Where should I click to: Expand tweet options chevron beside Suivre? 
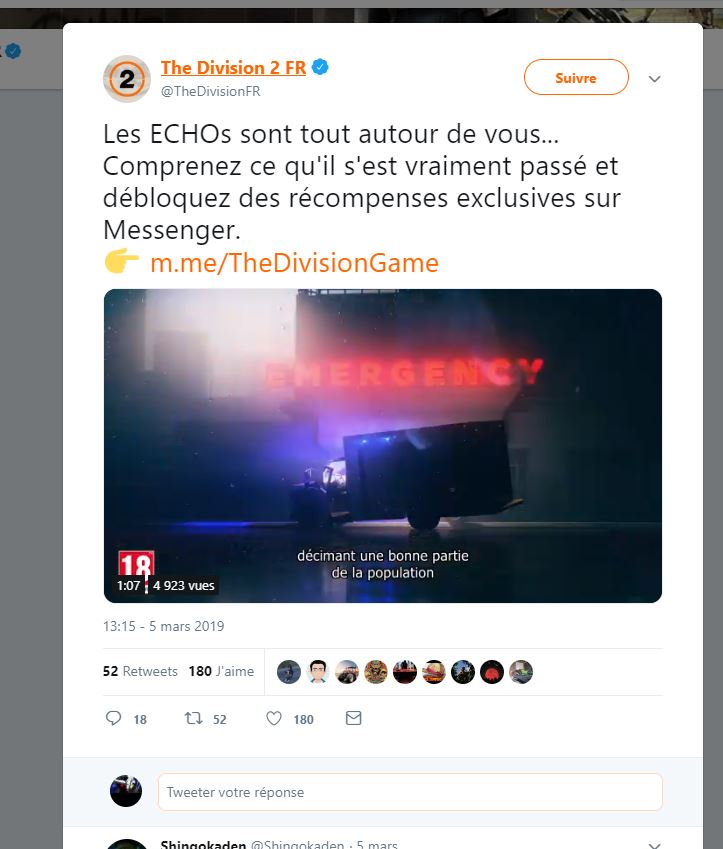click(x=655, y=79)
